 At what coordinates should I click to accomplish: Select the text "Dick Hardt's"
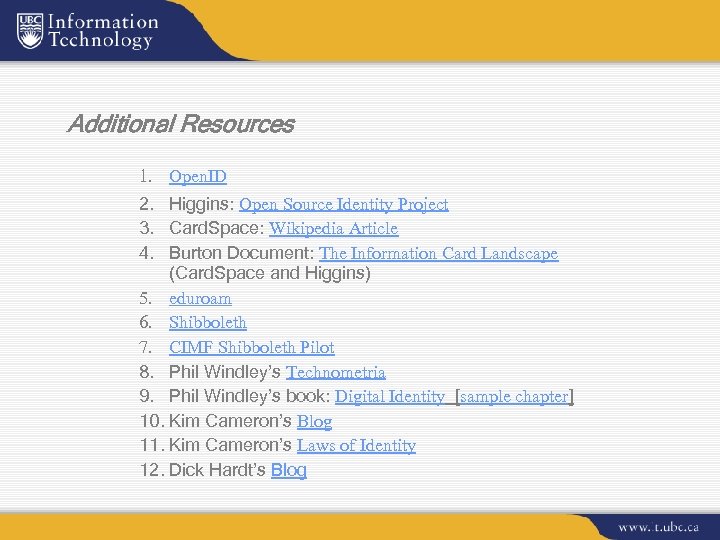[x=217, y=470]
